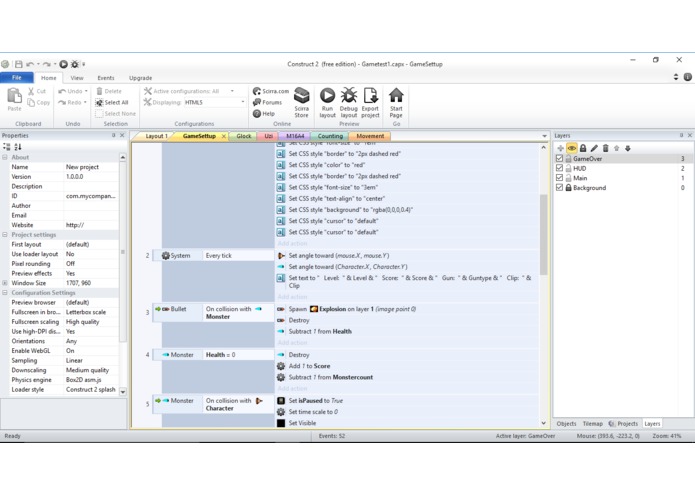
Task: Click the Run layout play icon in title bar
Action: coord(63,64)
